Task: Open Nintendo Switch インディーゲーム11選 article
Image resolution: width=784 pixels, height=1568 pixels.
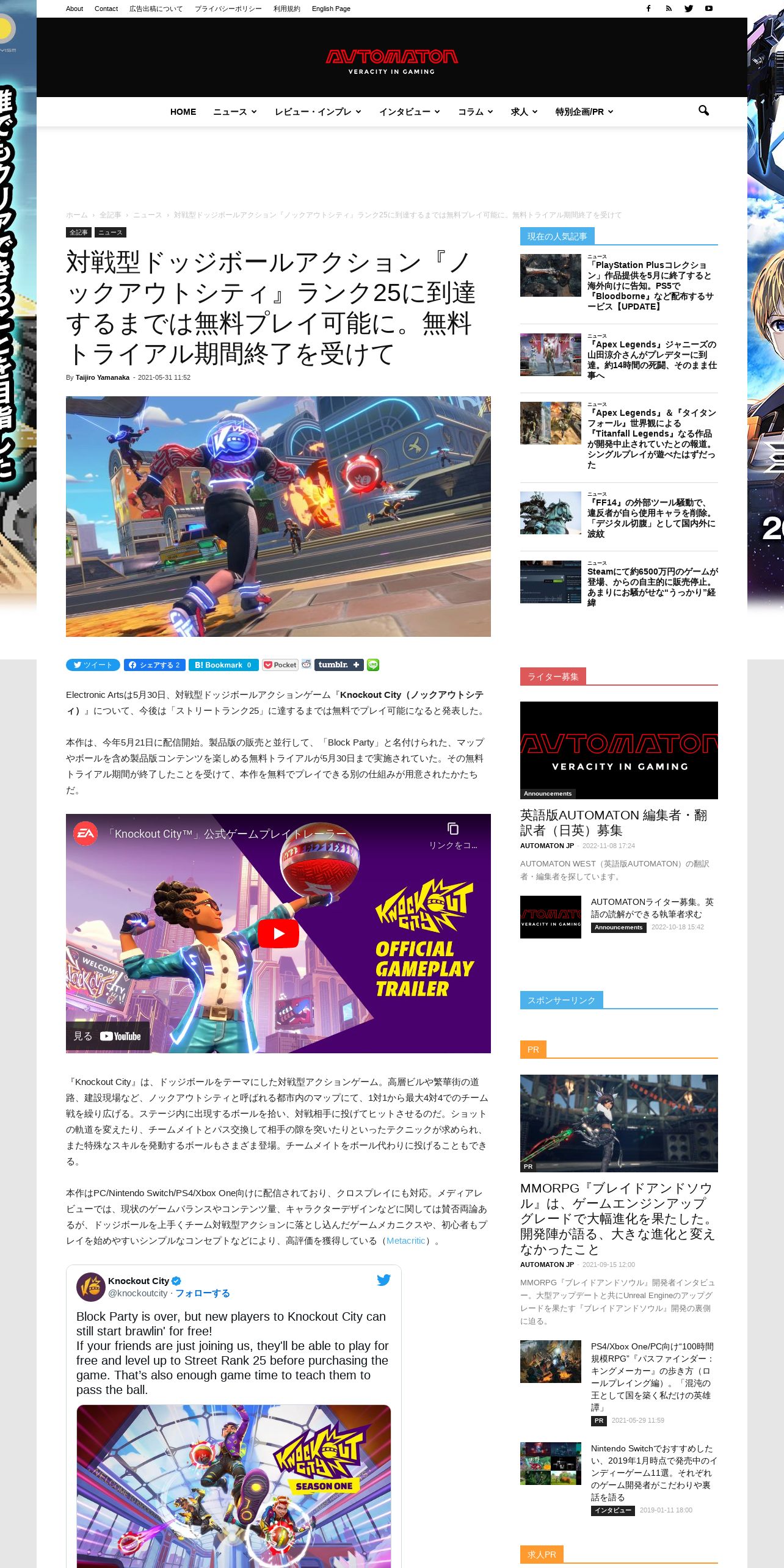Action: pyautogui.click(x=653, y=1473)
